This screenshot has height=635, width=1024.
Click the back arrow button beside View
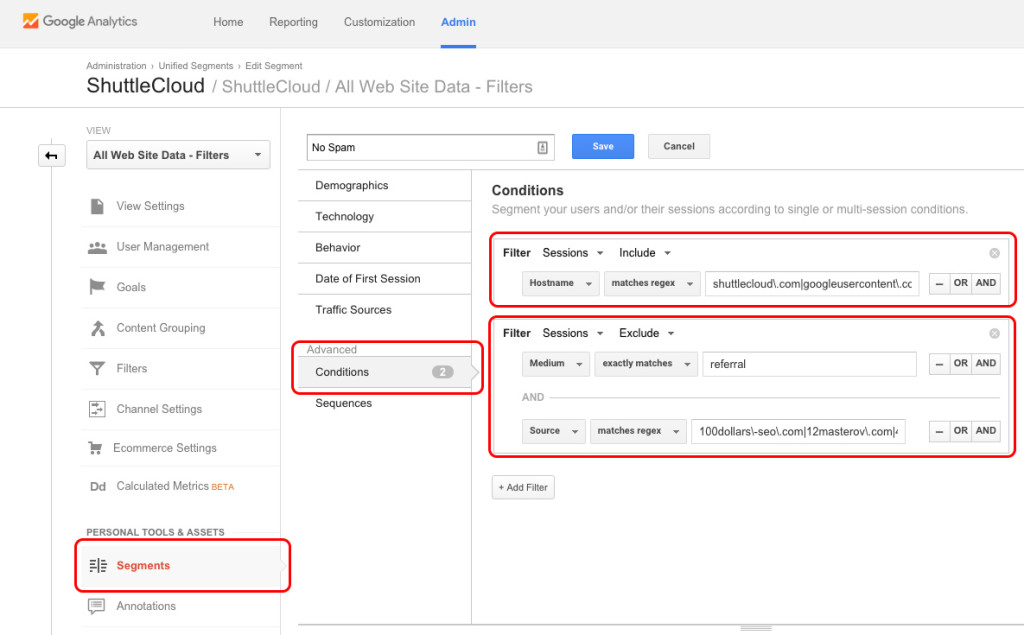pyautogui.click(x=52, y=155)
